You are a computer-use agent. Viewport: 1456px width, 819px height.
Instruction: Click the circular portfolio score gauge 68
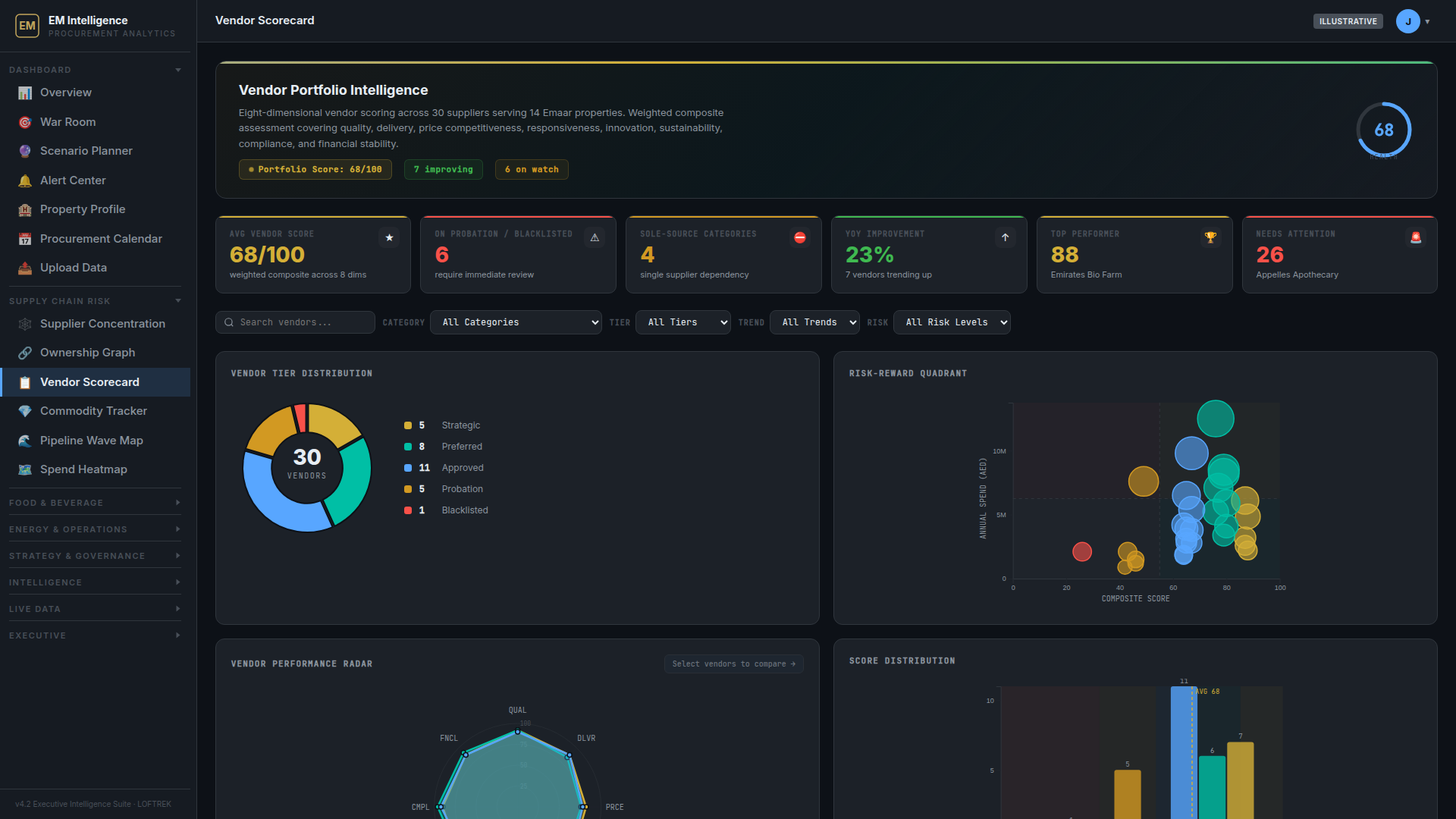(1384, 130)
